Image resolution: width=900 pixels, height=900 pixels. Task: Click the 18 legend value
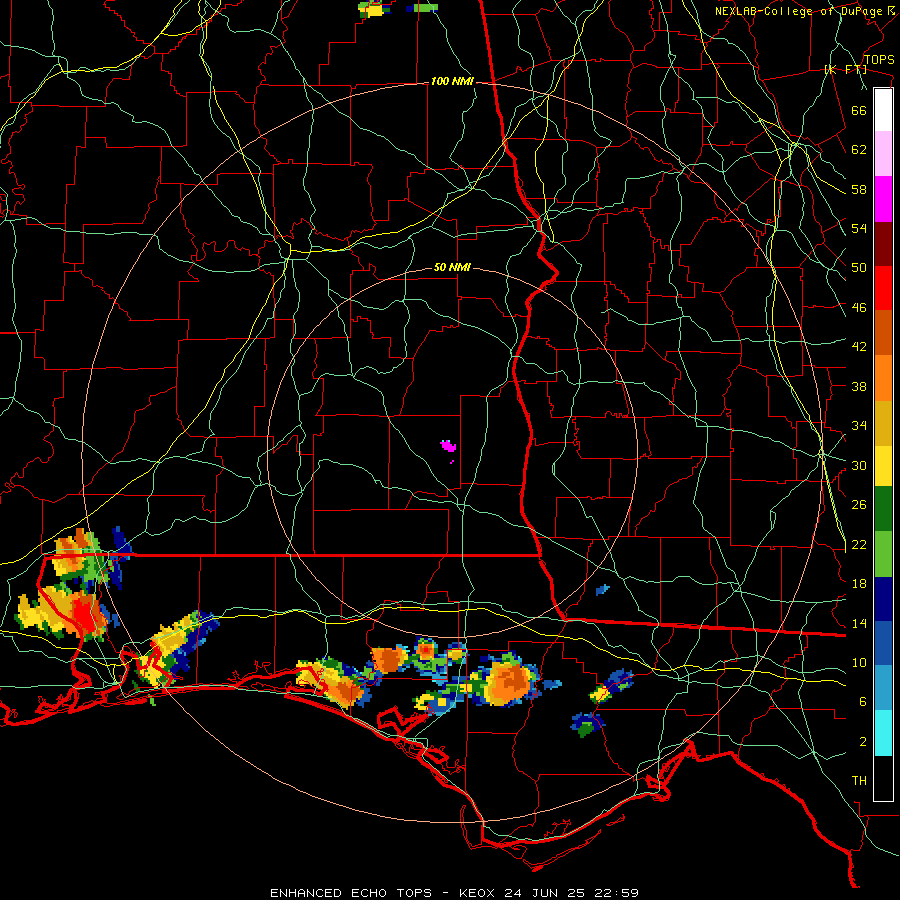pos(859,583)
